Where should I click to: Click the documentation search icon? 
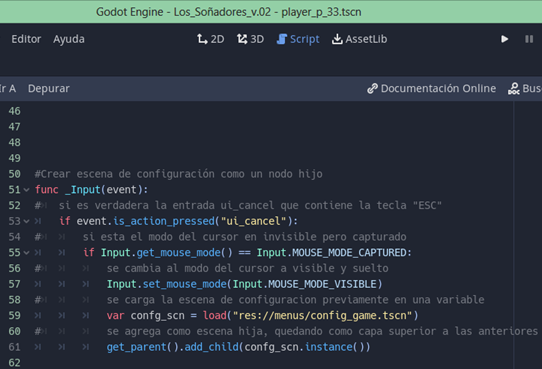tap(514, 89)
